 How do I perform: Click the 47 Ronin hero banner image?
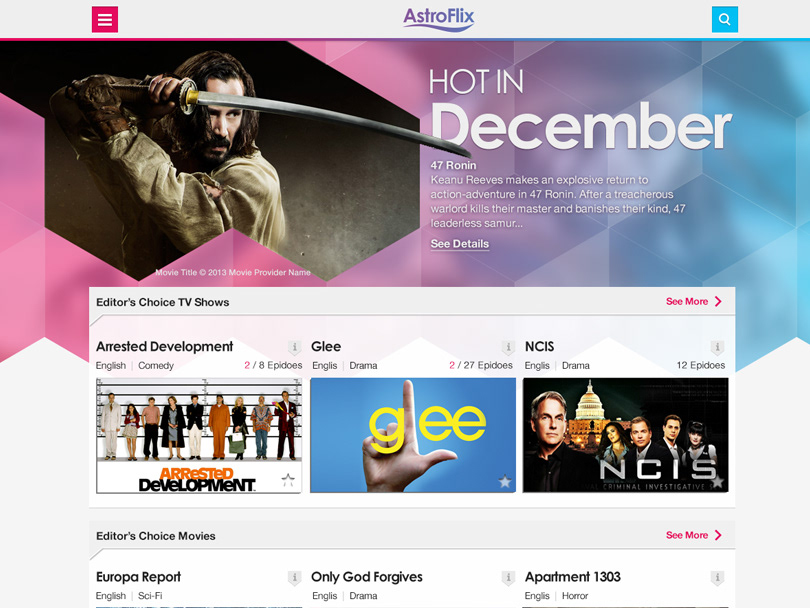point(232,161)
